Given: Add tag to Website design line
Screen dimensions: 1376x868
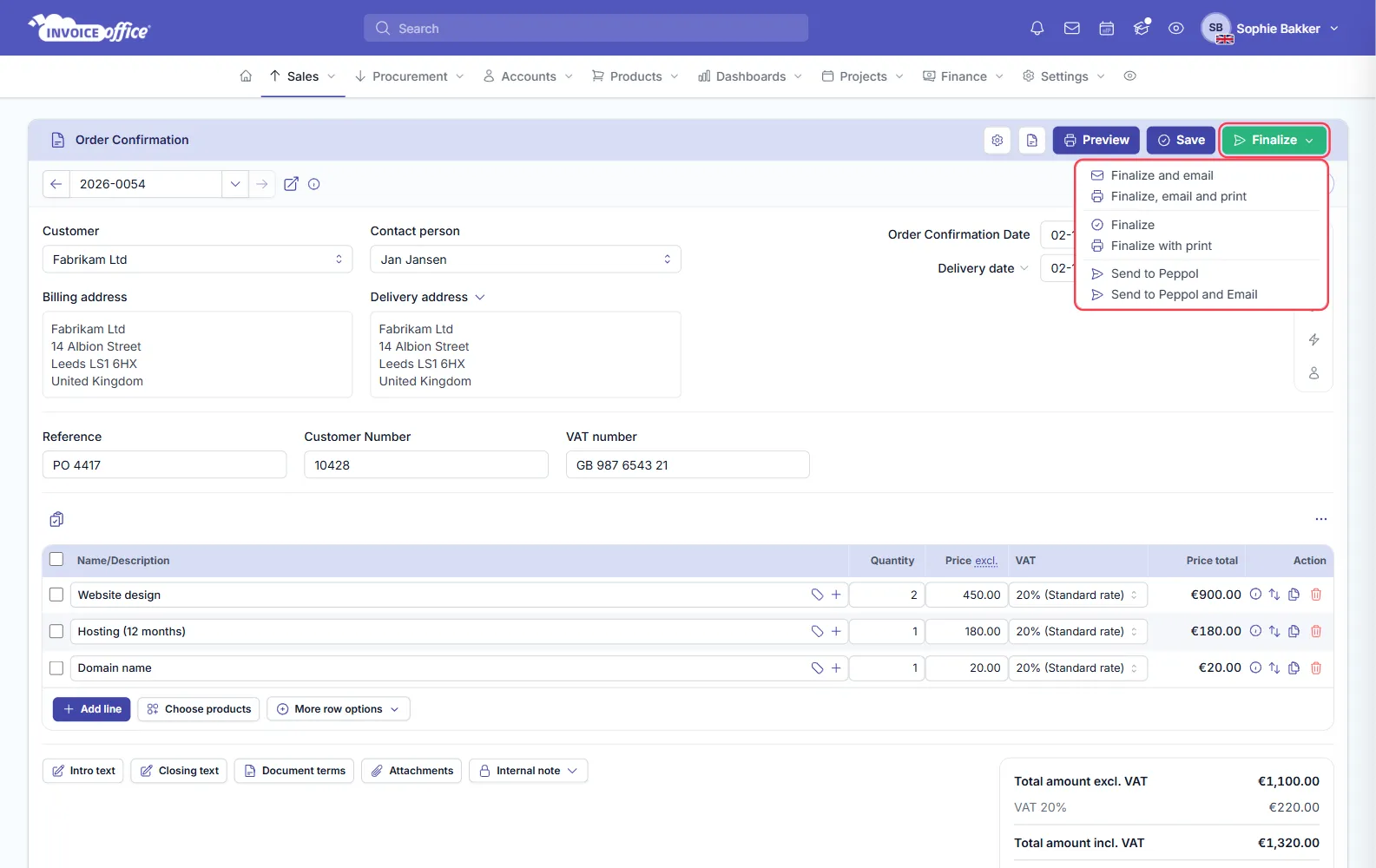Looking at the screenshot, I should click(817, 595).
